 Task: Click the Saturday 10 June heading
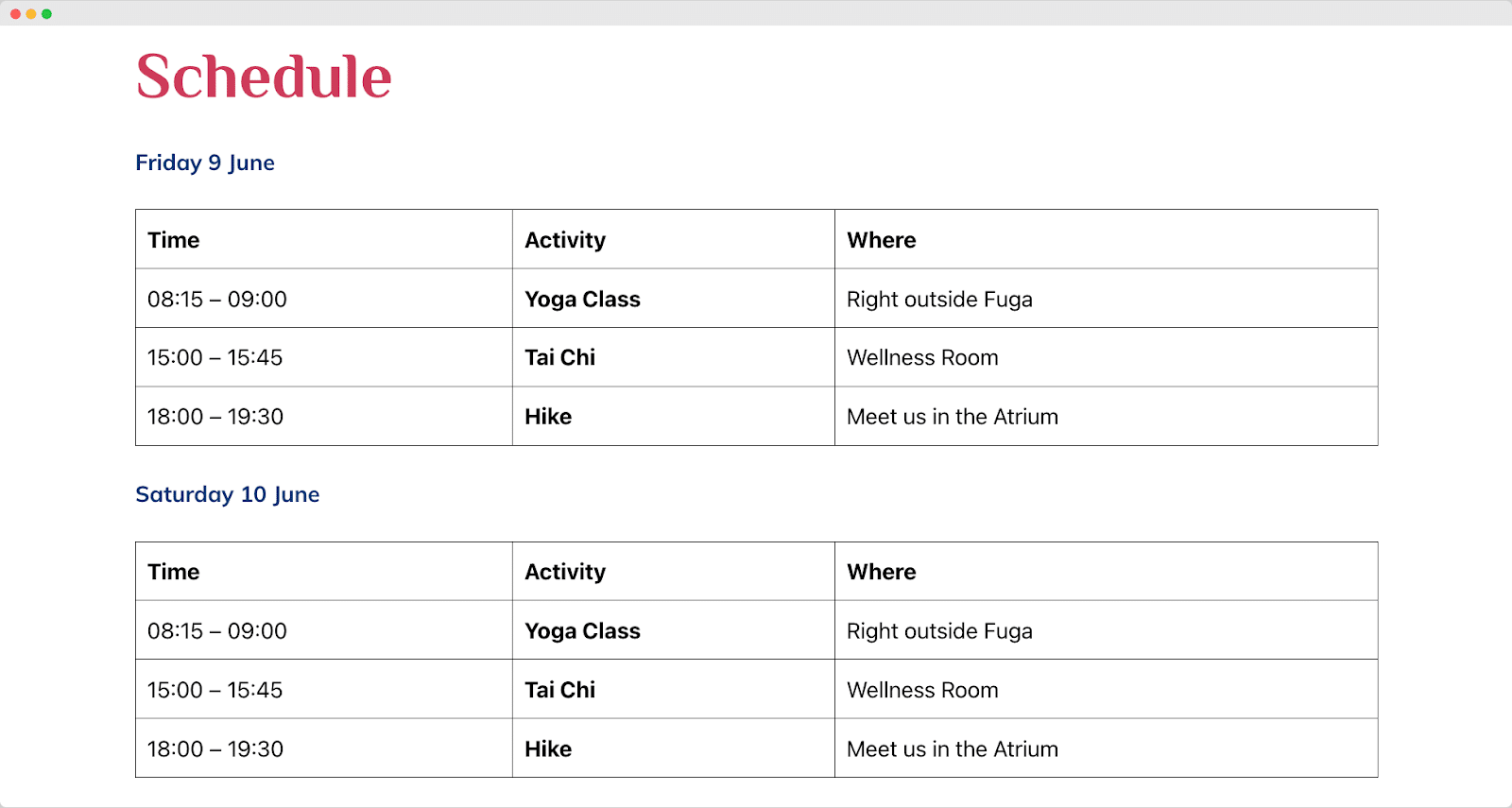(228, 494)
